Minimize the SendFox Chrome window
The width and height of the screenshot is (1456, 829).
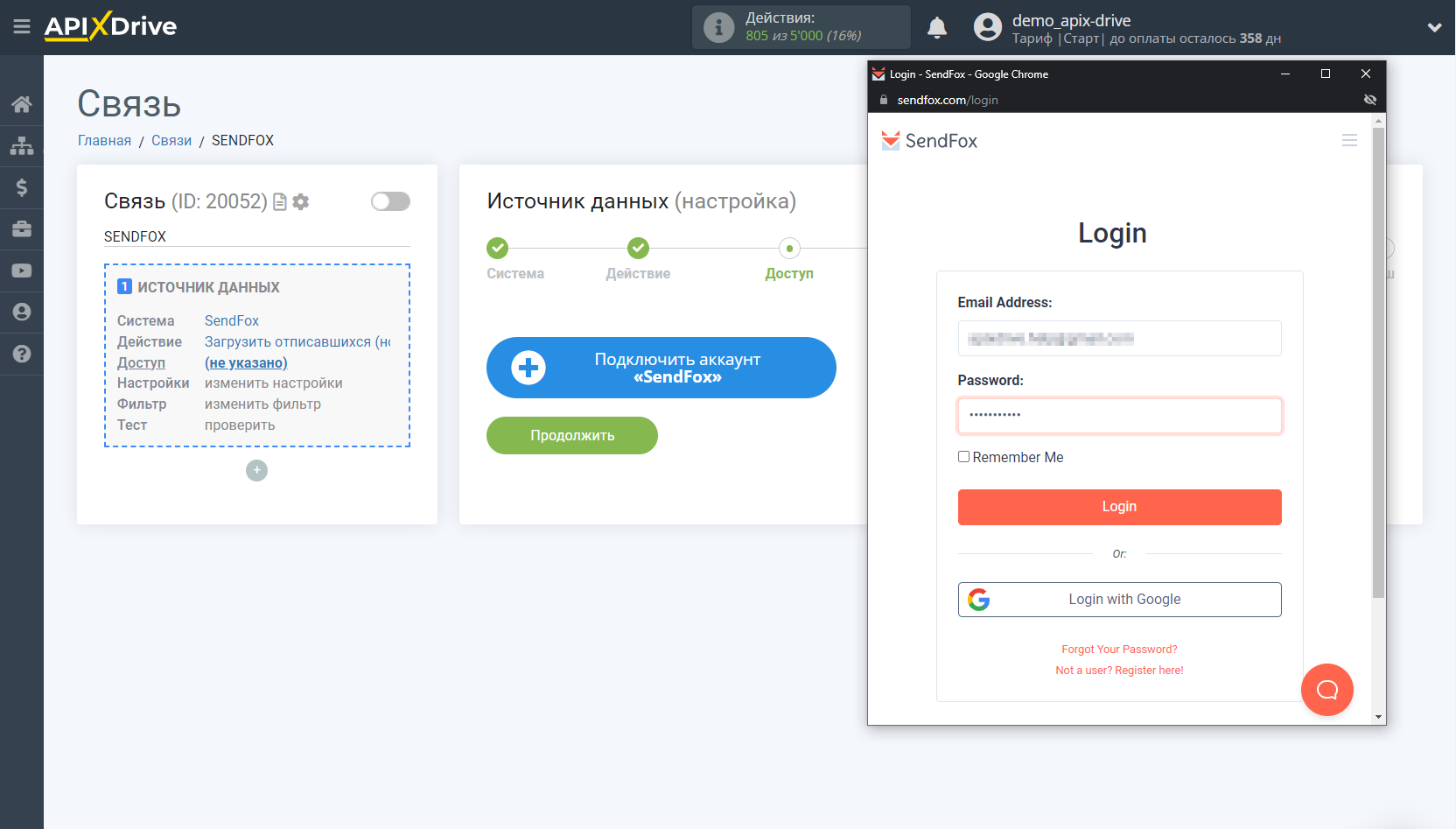(x=1285, y=74)
